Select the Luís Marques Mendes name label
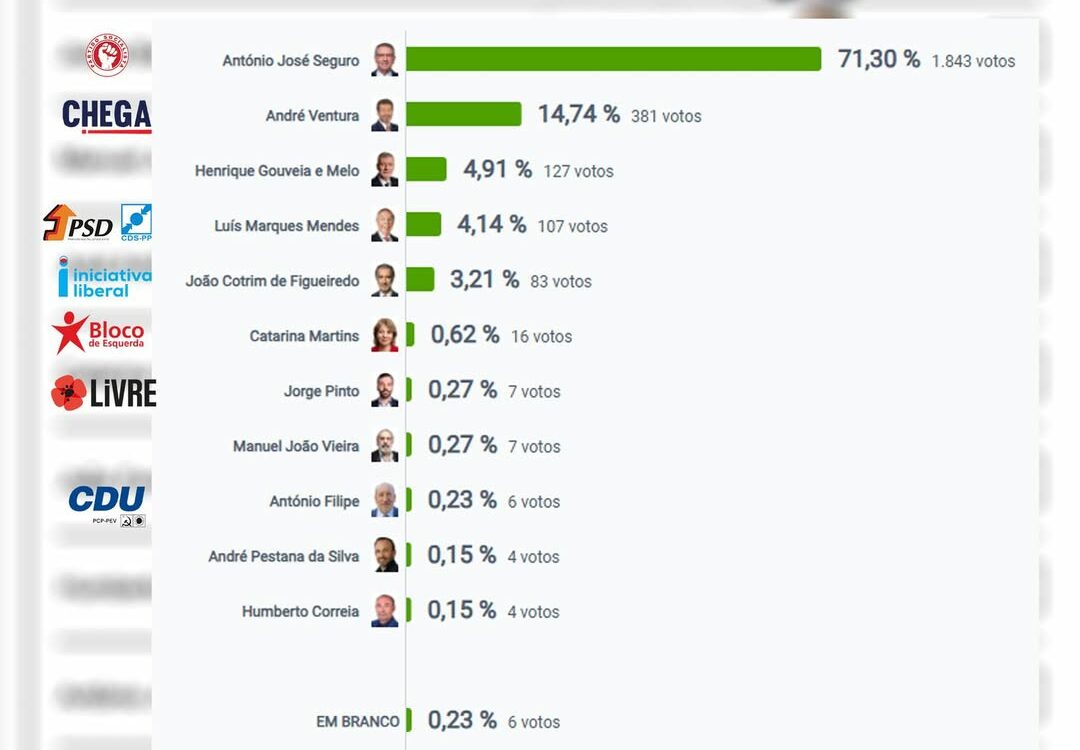This screenshot has height=750, width=1080. (286, 226)
